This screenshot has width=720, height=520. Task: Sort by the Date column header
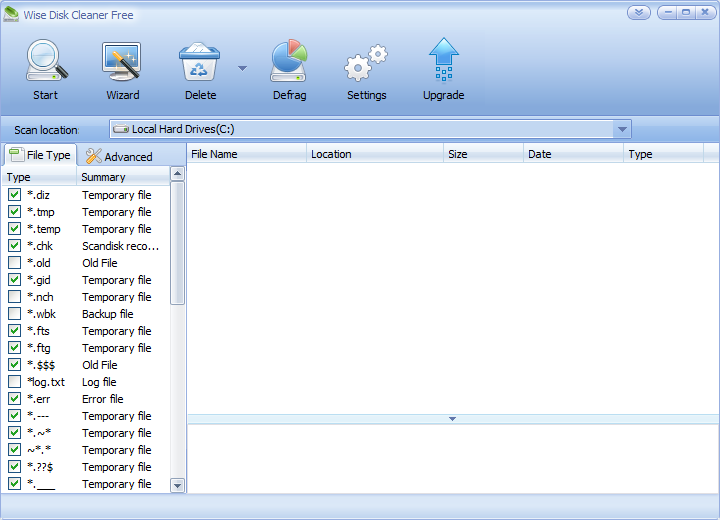coord(574,154)
